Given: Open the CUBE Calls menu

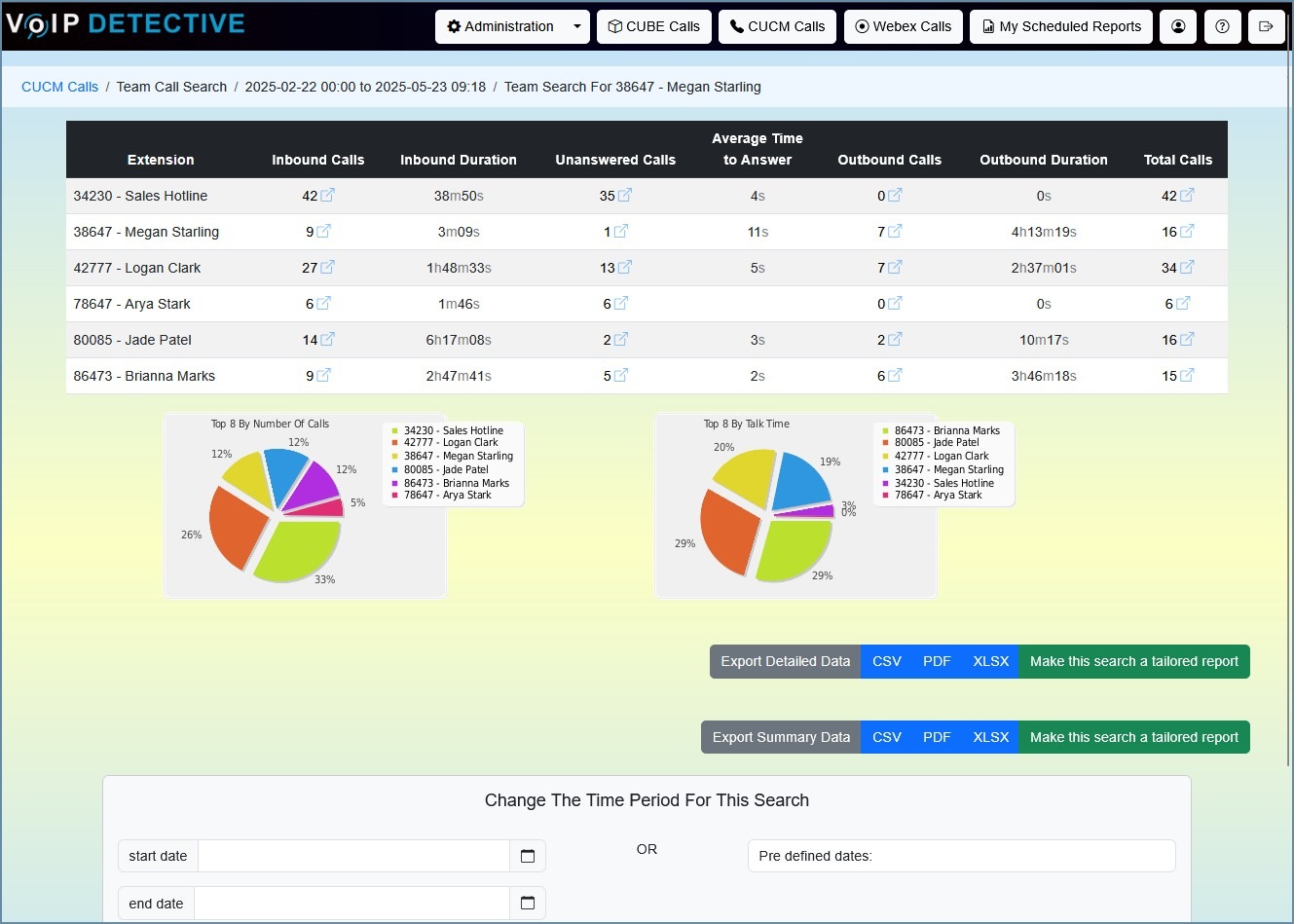Looking at the screenshot, I should (x=654, y=26).
